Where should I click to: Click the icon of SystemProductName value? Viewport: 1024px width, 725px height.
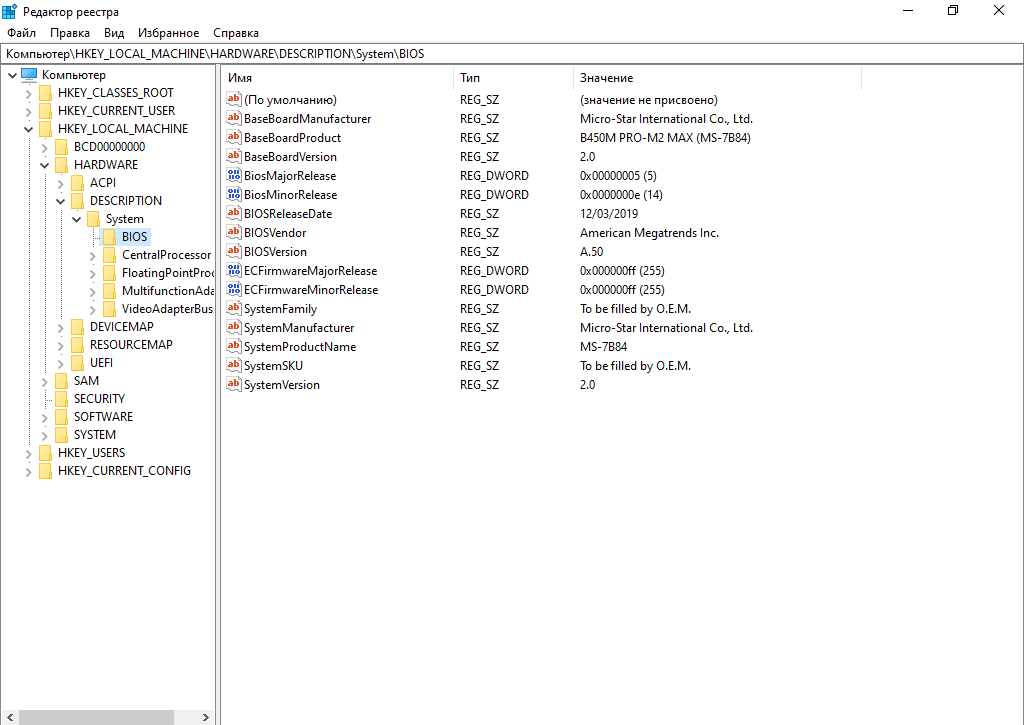coord(234,347)
